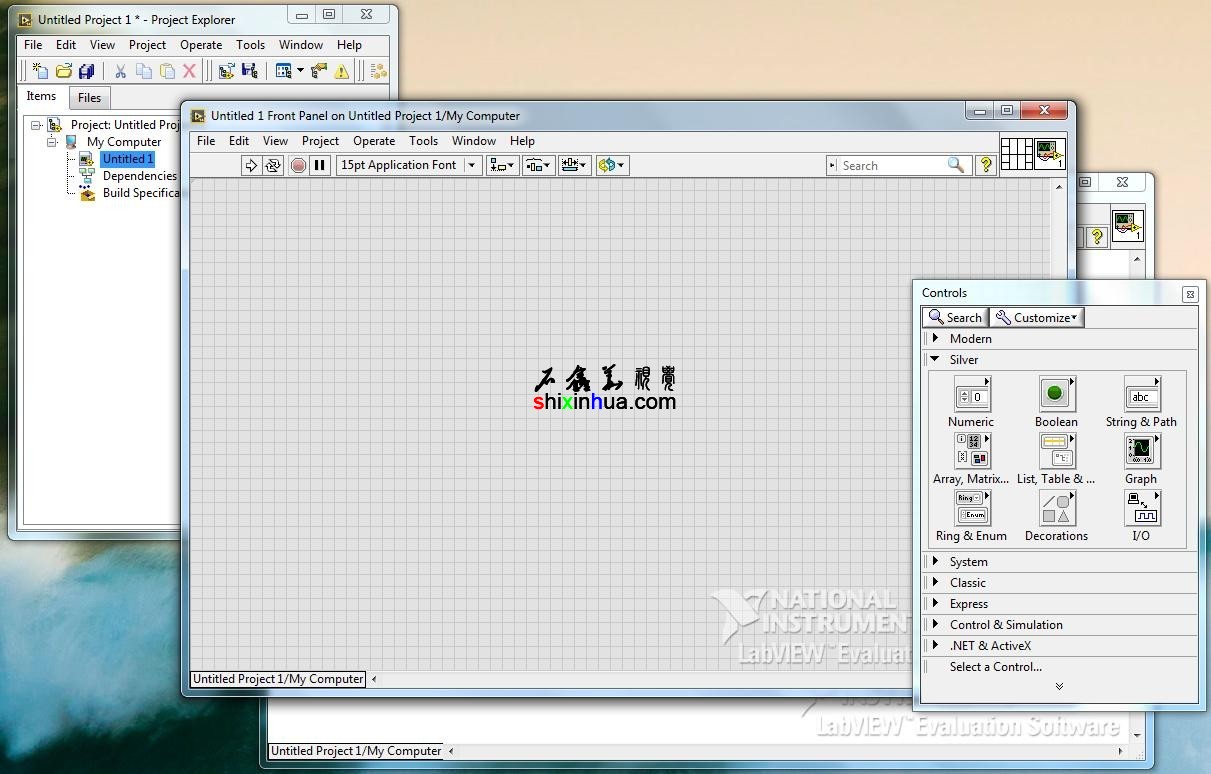Switch to the Files tab
Image resolution: width=1211 pixels, height=774 pixels.
[x=90, y=98]
